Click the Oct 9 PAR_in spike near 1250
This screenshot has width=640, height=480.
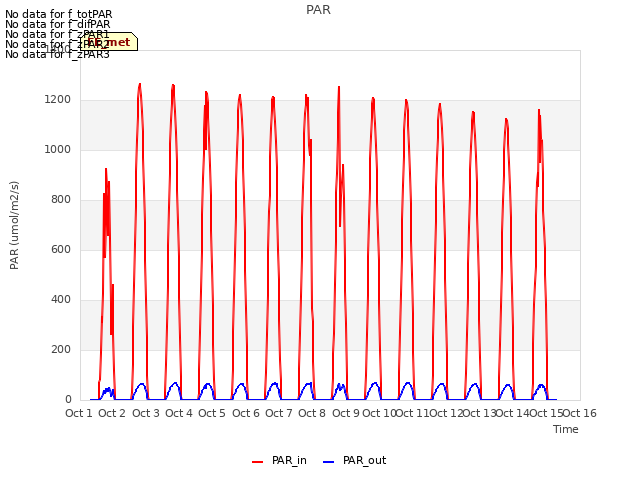click(339, 87)
